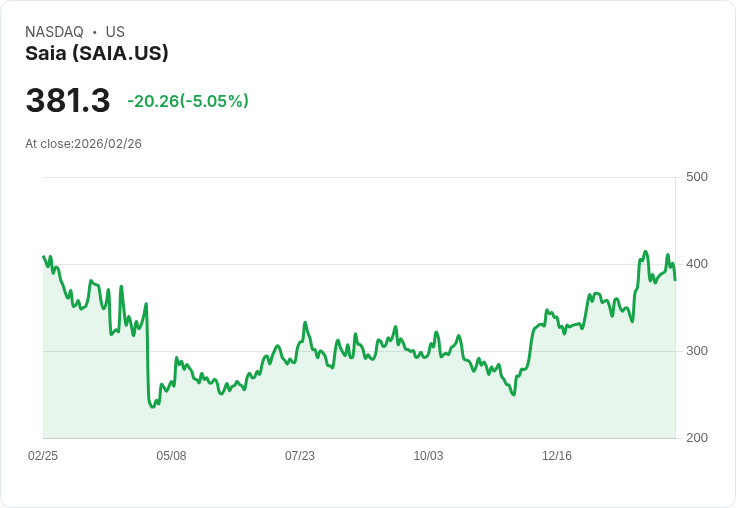Viewport: 736px width, 508px height.
Task: Click the US market label
Action: point(115,32)
